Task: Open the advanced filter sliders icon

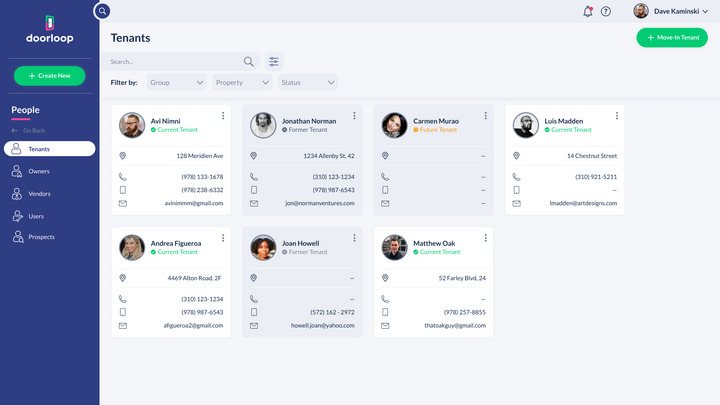Action: point(273,61)
